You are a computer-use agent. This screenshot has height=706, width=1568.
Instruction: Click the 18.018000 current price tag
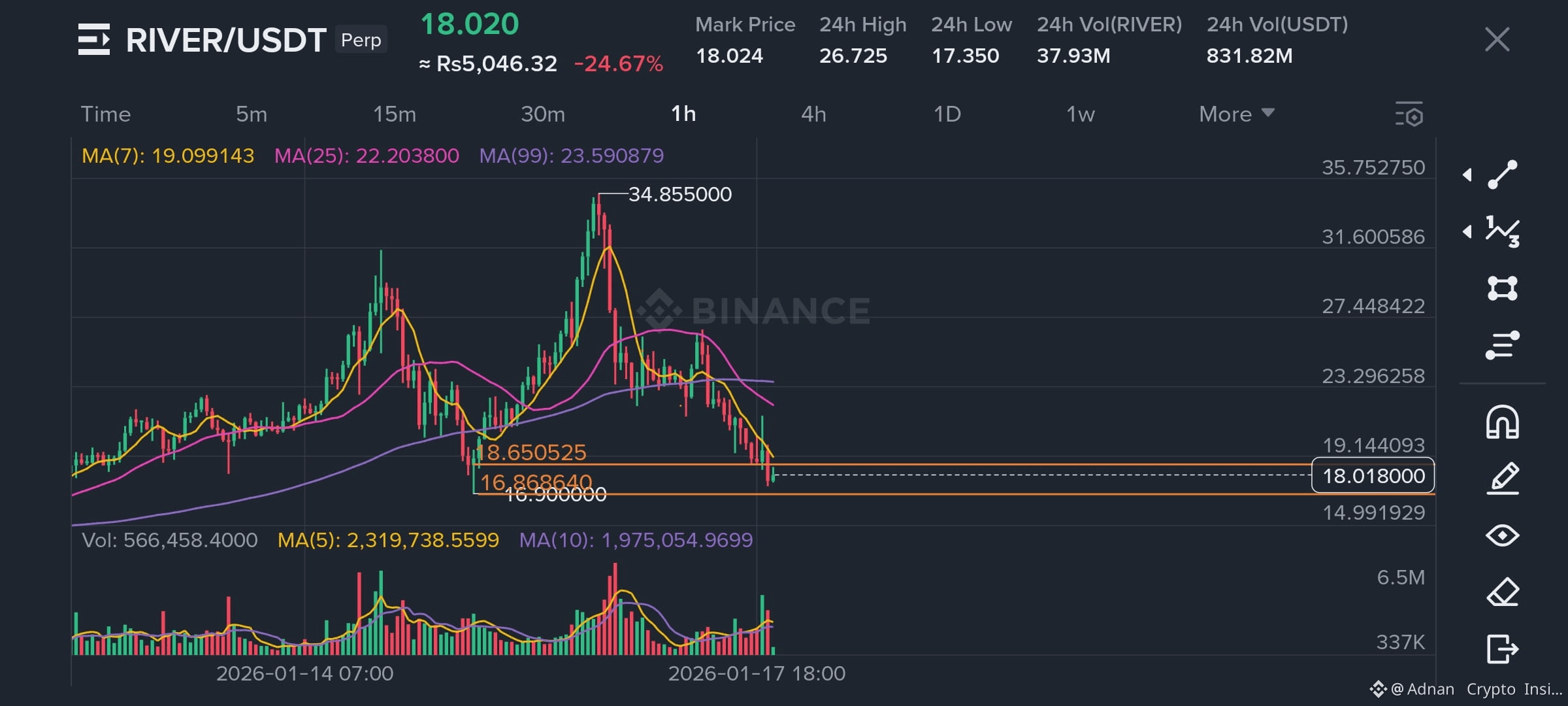pyautogui.click(x=1373, y=475)
